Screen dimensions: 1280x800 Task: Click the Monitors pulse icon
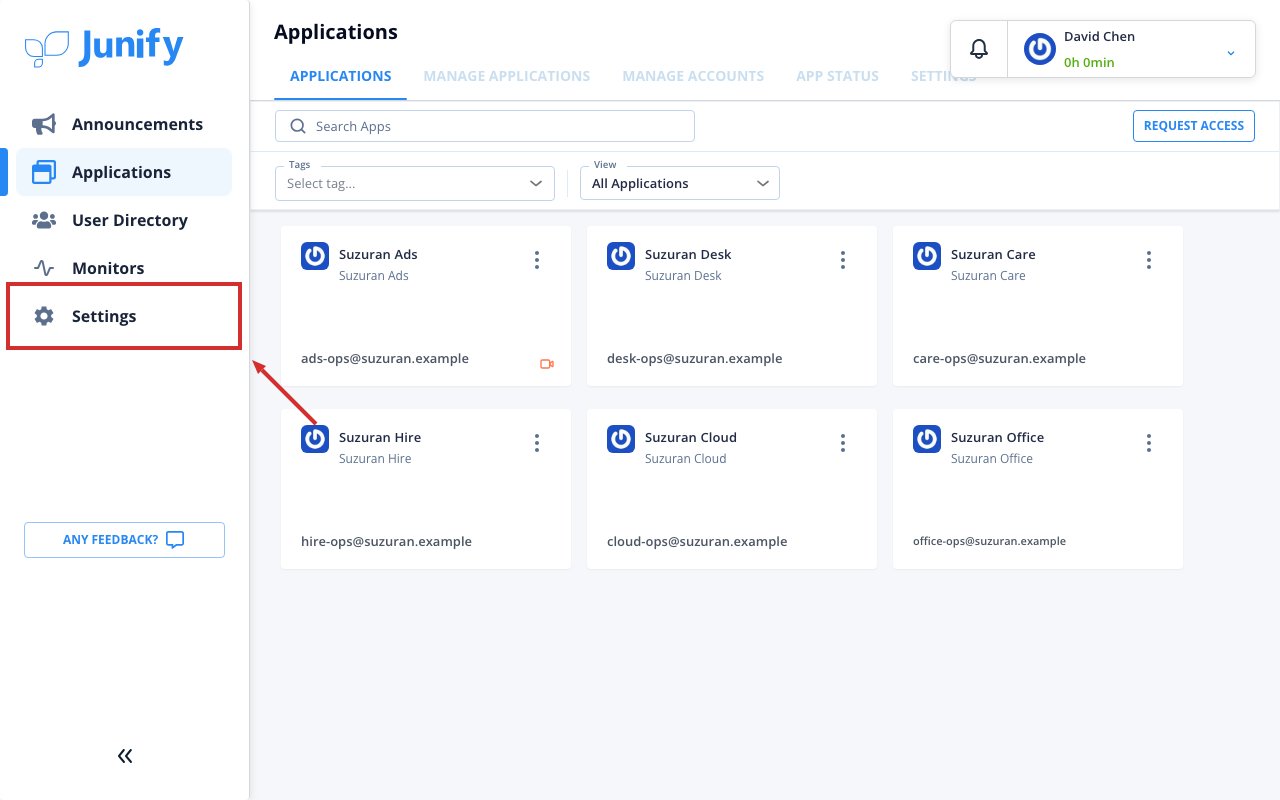pos(44,268)
